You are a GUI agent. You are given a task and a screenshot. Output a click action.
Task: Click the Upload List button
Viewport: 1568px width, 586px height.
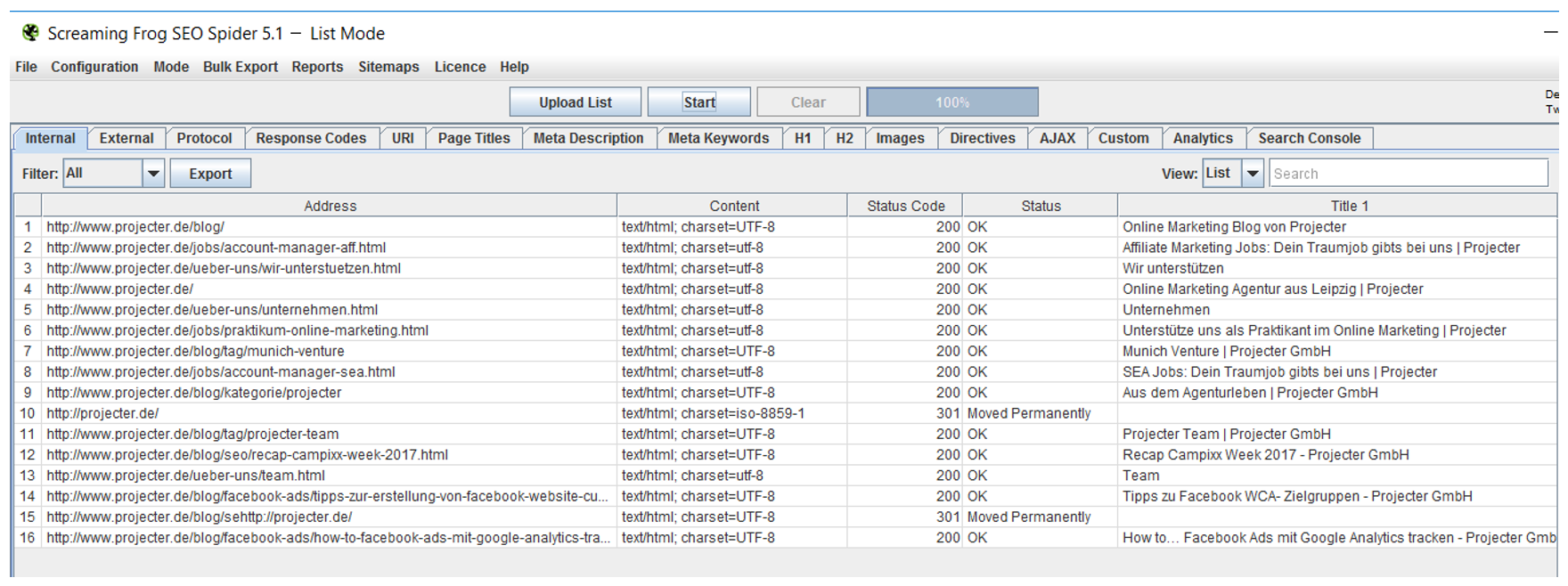(575, 102)
